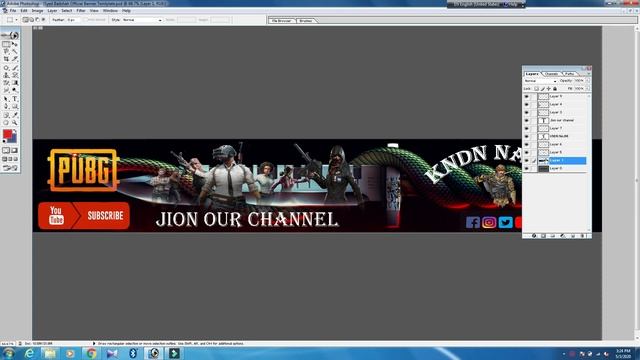Image resolution: width=640 pixels, height=360 pixels.
Task: Select the Slice tool
Action: click(15, 59)
